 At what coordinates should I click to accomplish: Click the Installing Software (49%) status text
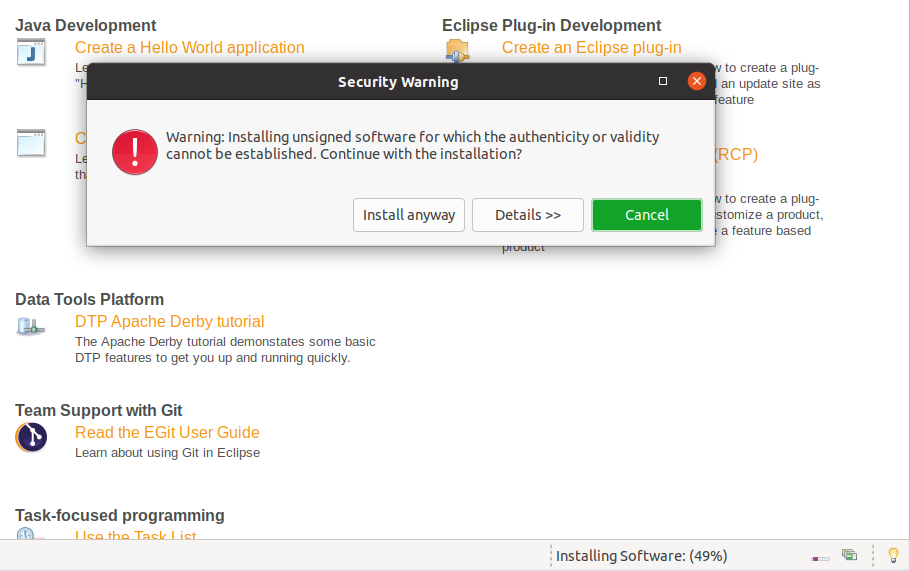click(641, 556)
